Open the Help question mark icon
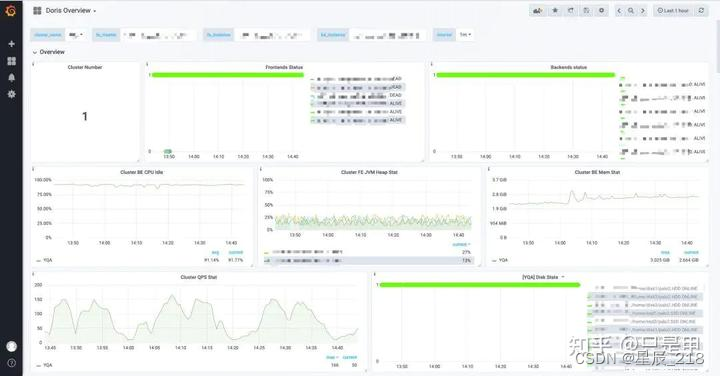This screenshot has height=376, width=720. 11,363
